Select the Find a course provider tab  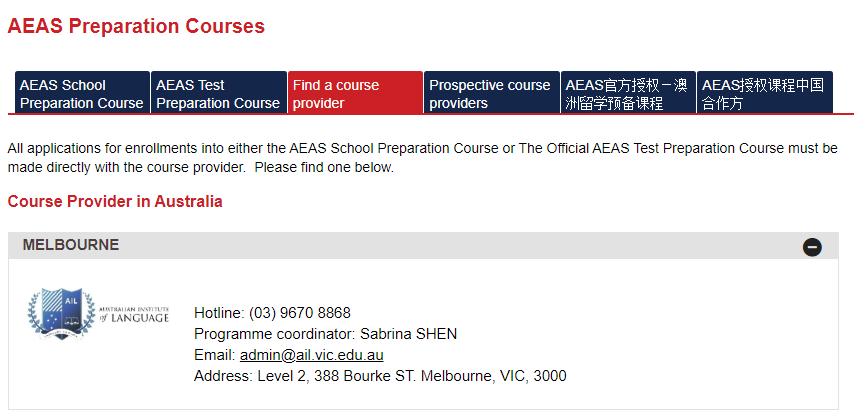click(x=355, y=93)
